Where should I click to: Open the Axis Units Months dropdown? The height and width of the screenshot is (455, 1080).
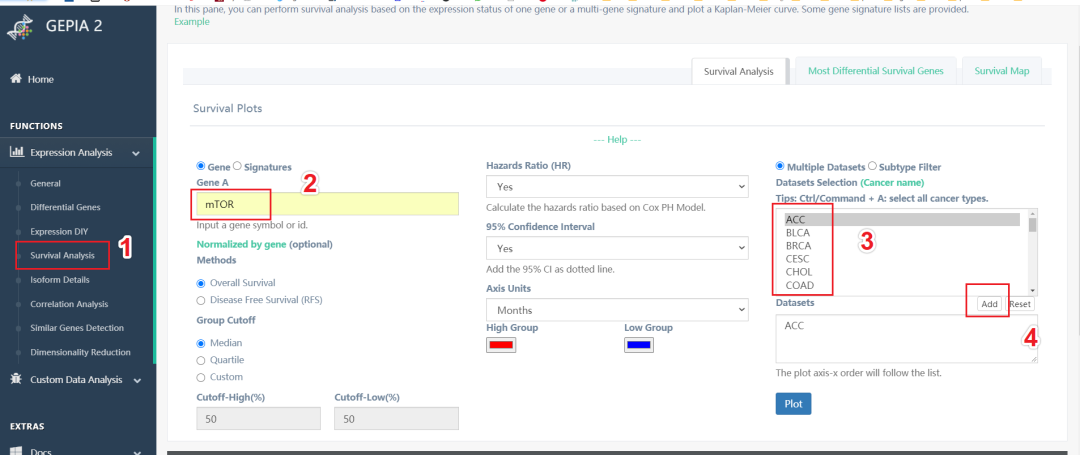(617, 310)
